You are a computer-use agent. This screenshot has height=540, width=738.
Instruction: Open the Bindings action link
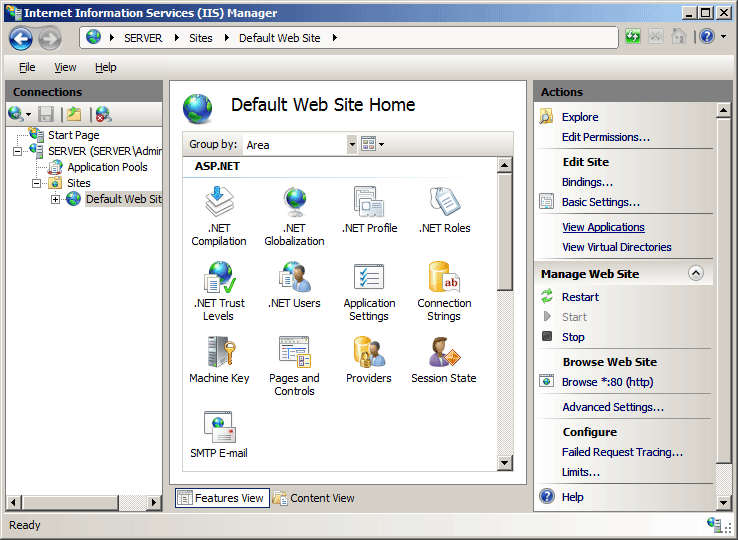tap(587, 182)
